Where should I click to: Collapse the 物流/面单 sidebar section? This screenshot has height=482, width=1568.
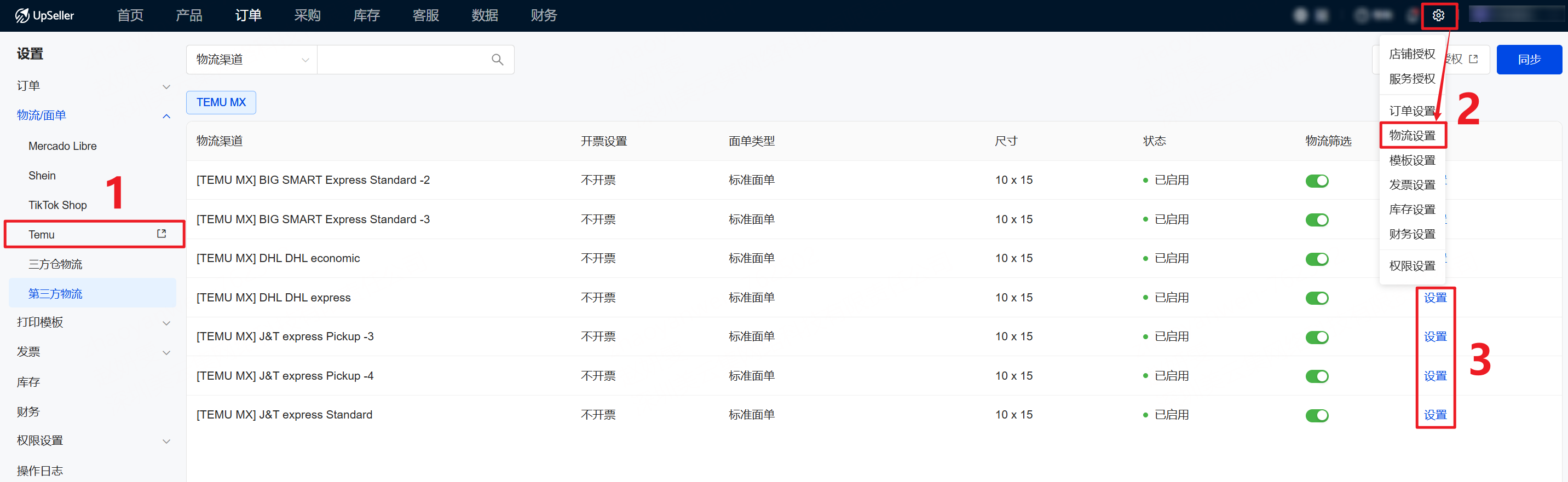[166, 115]
